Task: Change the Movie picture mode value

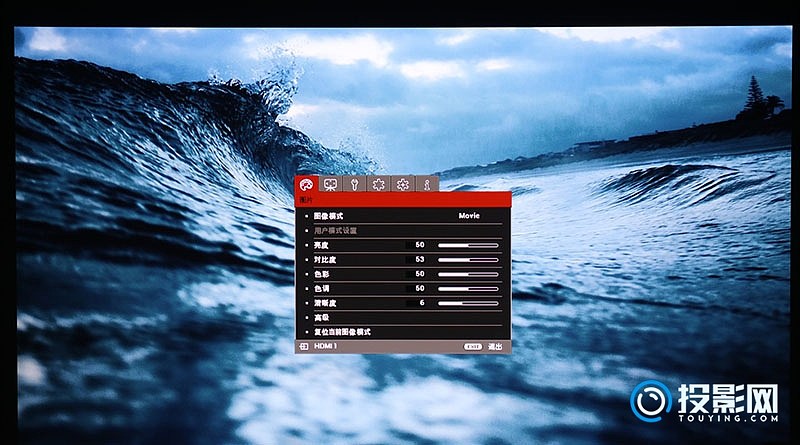Action: [x=469, y=216]
